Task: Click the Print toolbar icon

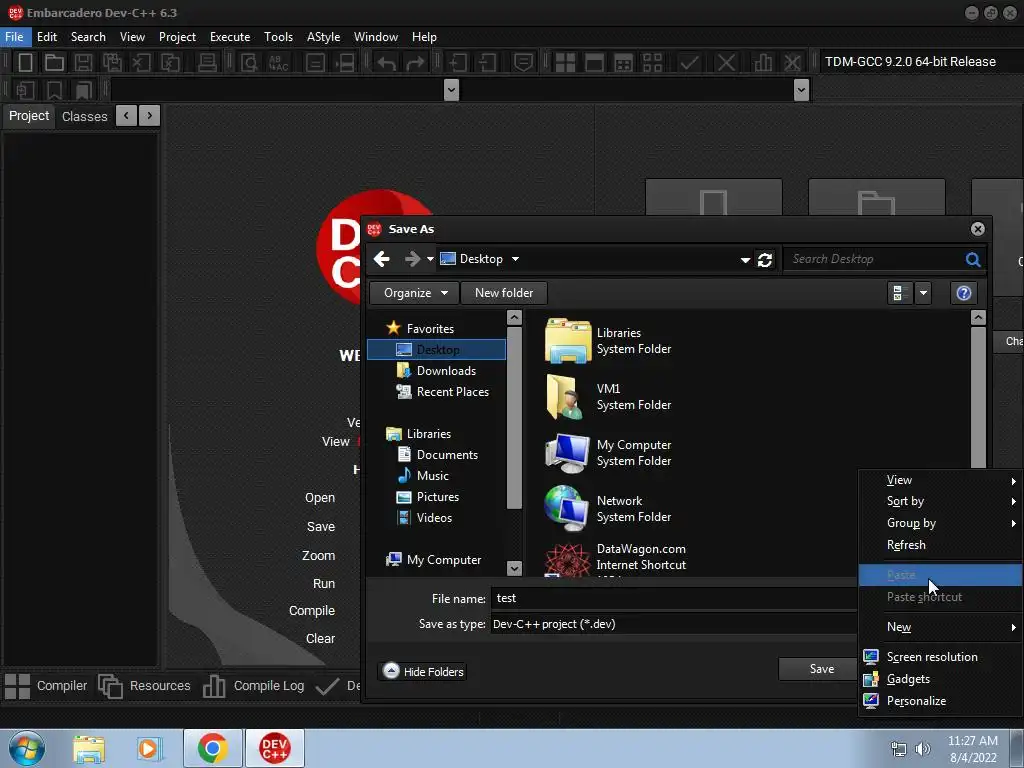Action: pyautogui.click(x=207, y=63)
